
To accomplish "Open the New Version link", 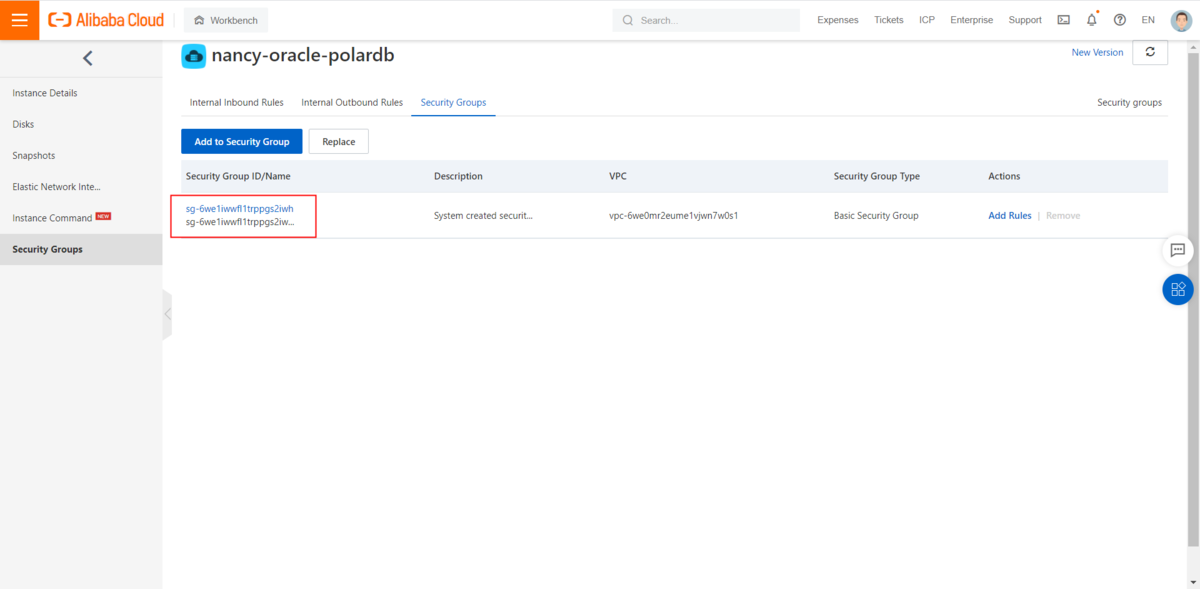I will 1097,52.
